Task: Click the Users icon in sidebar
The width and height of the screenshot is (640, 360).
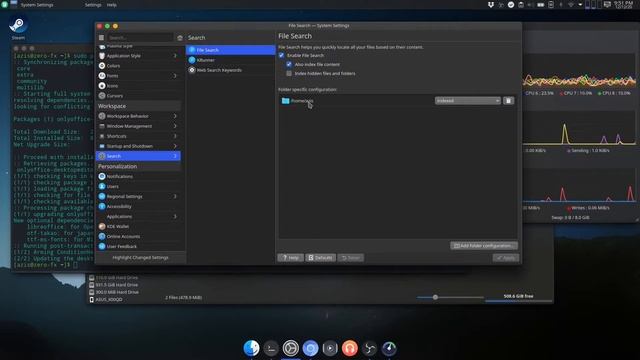Action: (102, 186)
